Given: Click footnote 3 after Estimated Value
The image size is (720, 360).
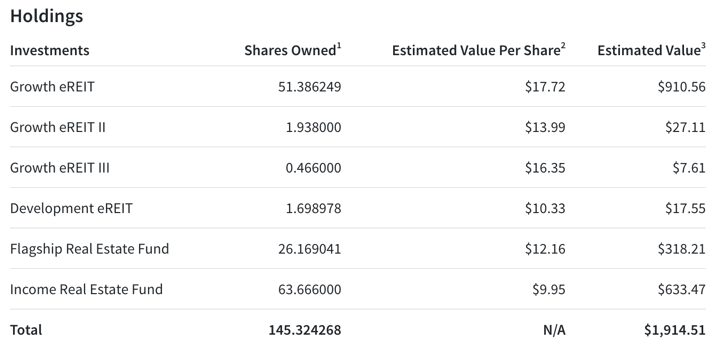Looking at the screenshot, I should (703, 46).
